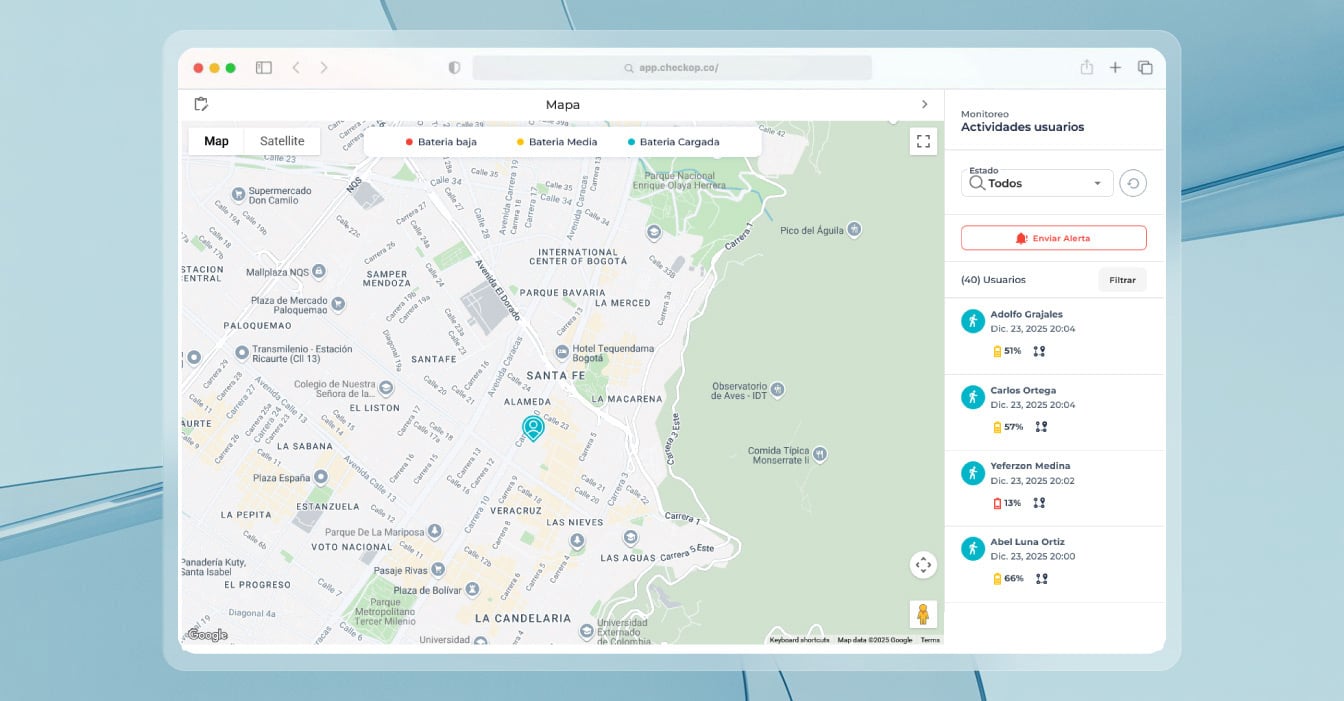Viewport: 1344px width, 701px height.
Task: Select Carlos Ortega in user list
Action: pyautogui.click(x=1023, y=391)
